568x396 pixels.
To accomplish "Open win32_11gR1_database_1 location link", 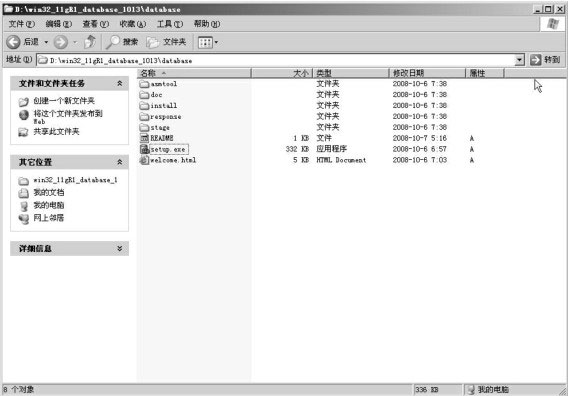I will tap(75, 180).
